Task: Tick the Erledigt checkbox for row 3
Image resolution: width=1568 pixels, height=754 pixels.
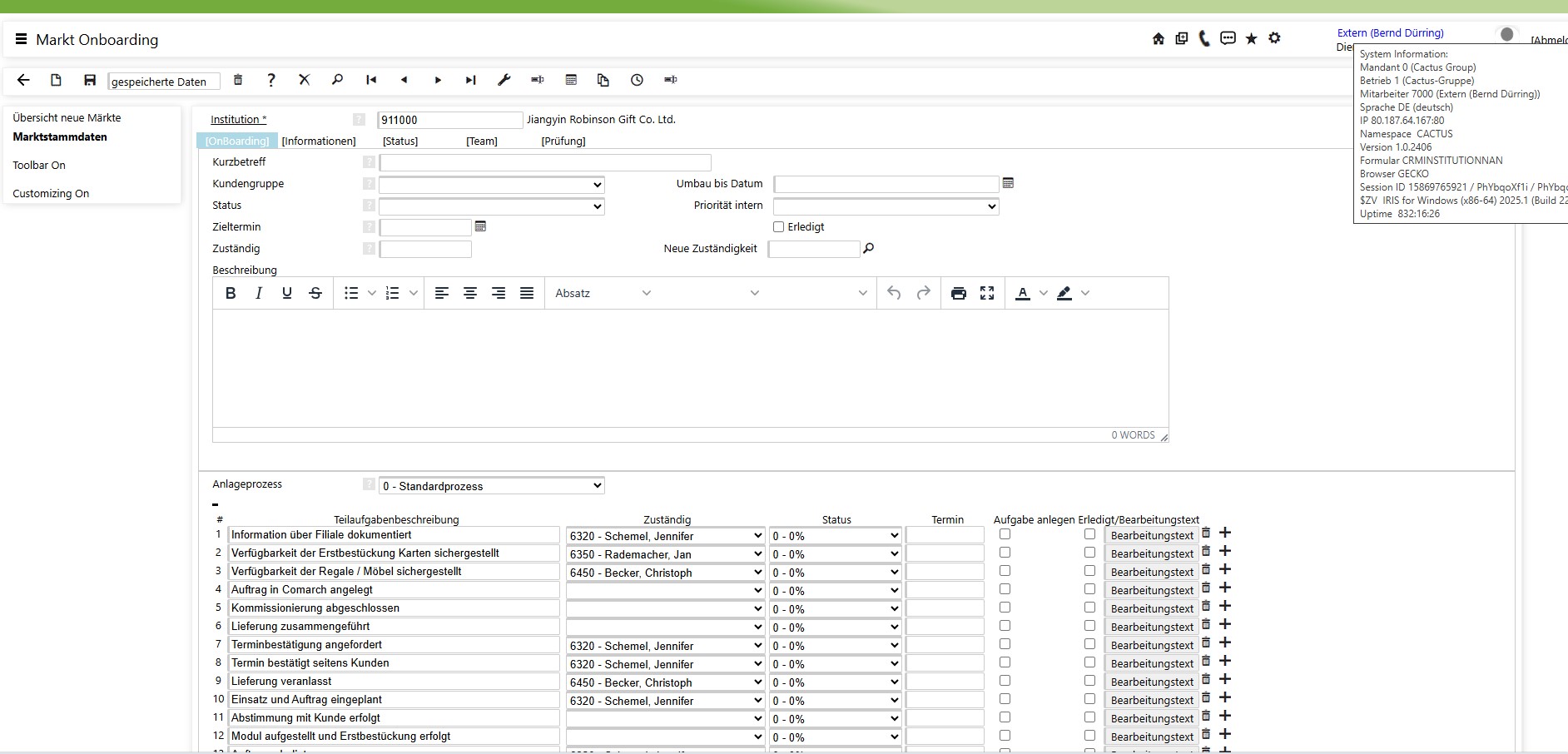Action: tap(1089, 571)
